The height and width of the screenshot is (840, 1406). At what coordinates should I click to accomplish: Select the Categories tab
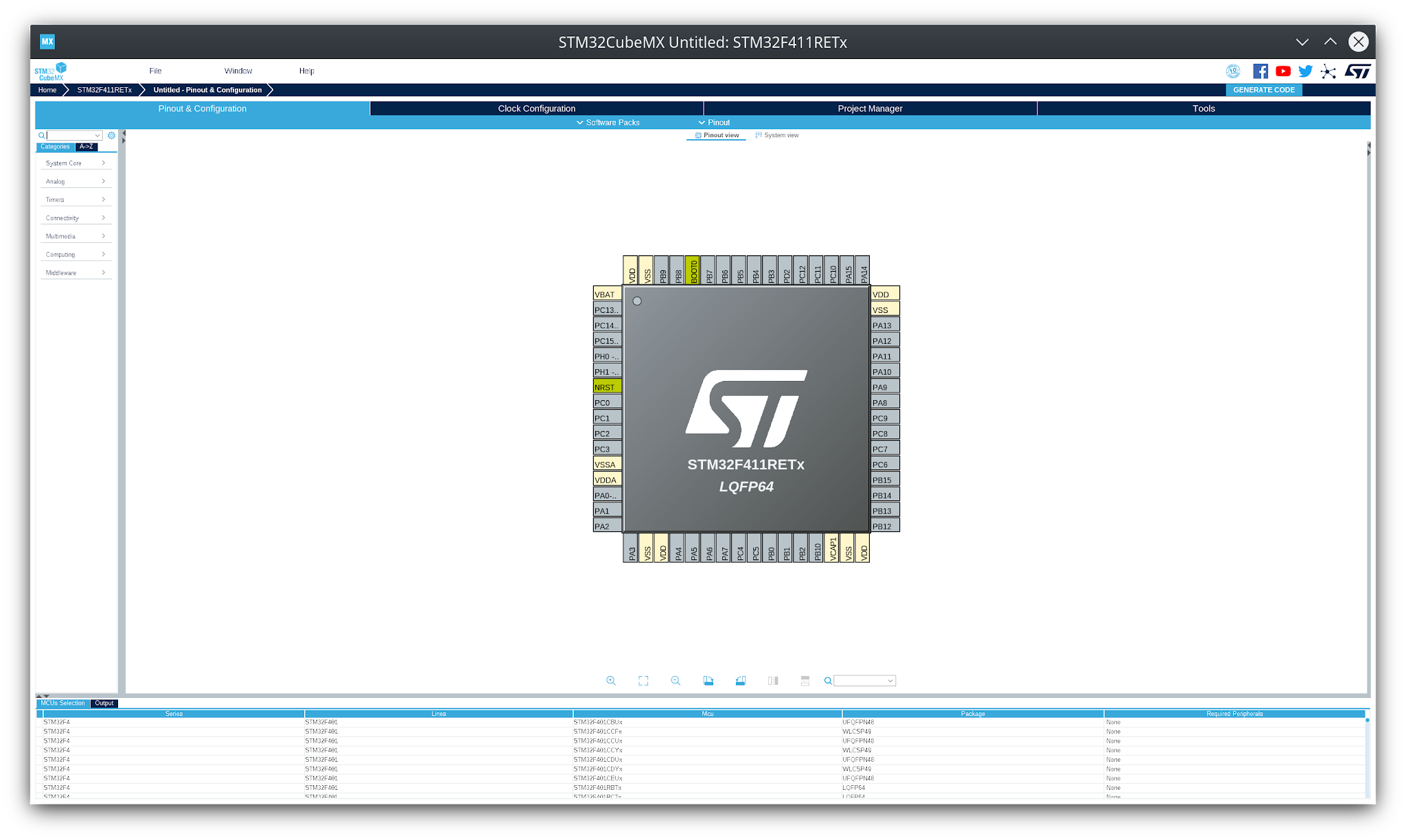tap(55, 147)
